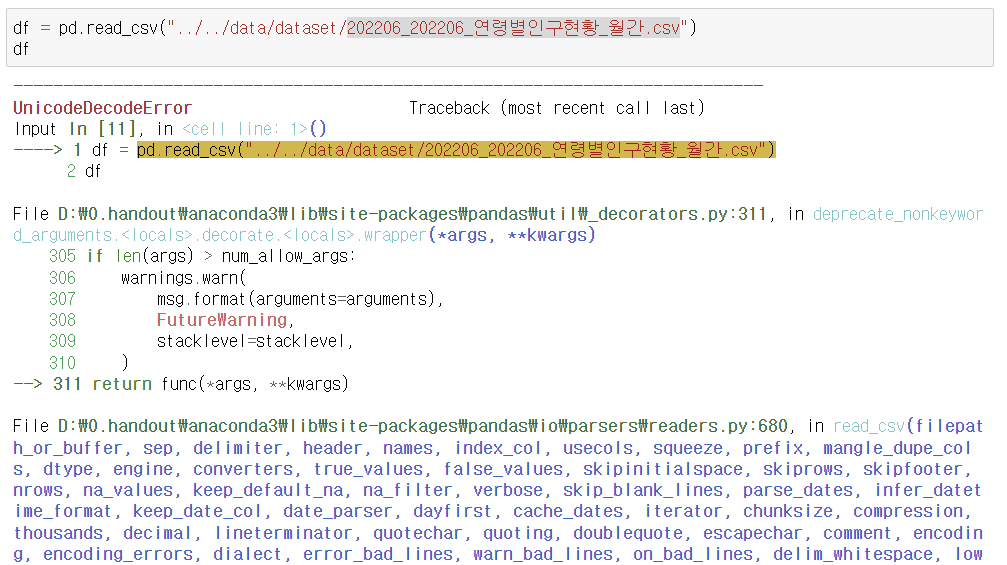Viewport: 1007px width, 565px height.
Task: Click 'UnicodeDecodeError' error name
Action: click(103, 108)
